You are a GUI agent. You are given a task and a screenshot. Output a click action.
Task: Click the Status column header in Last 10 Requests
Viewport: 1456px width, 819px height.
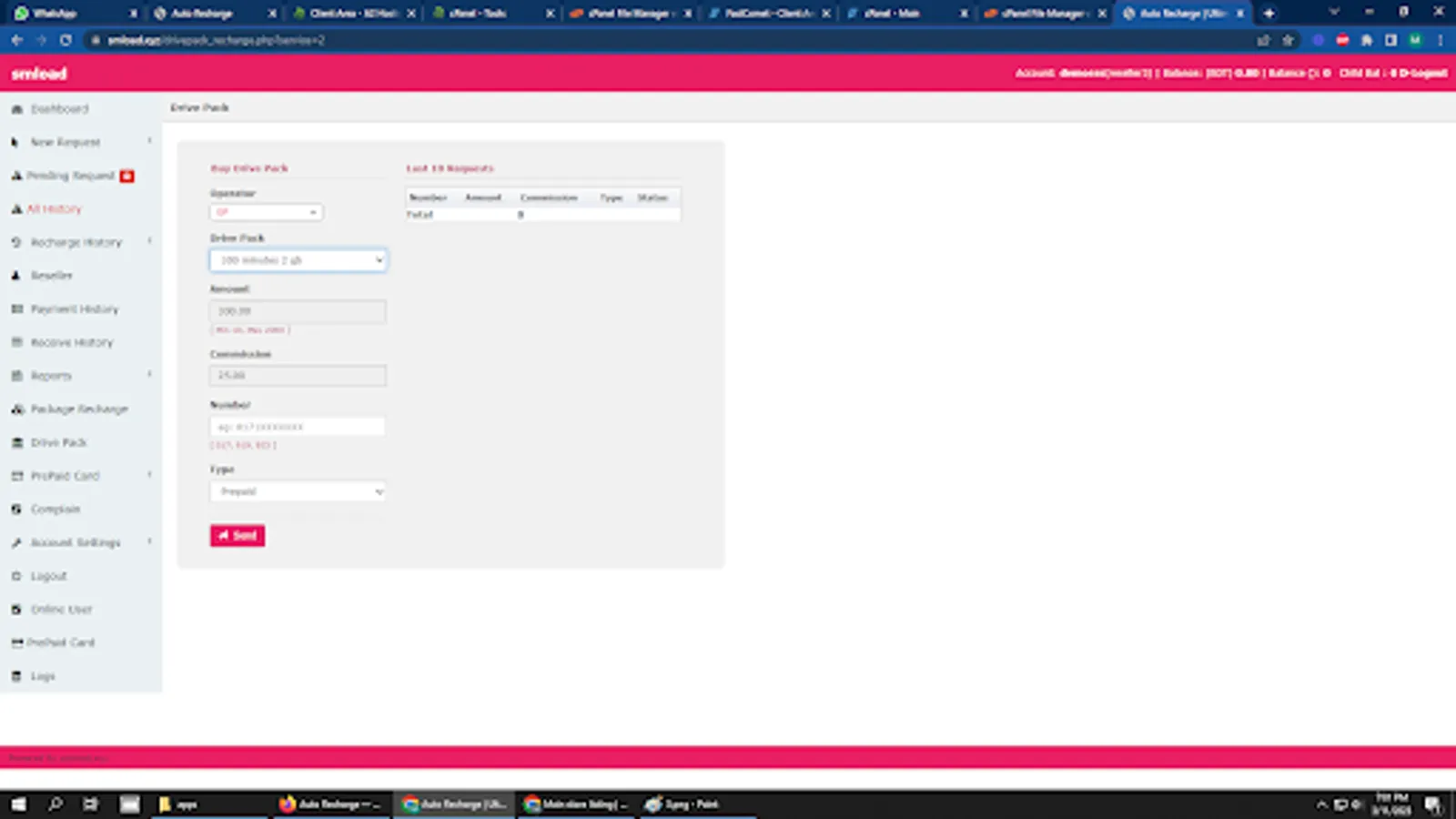point(652,197)
